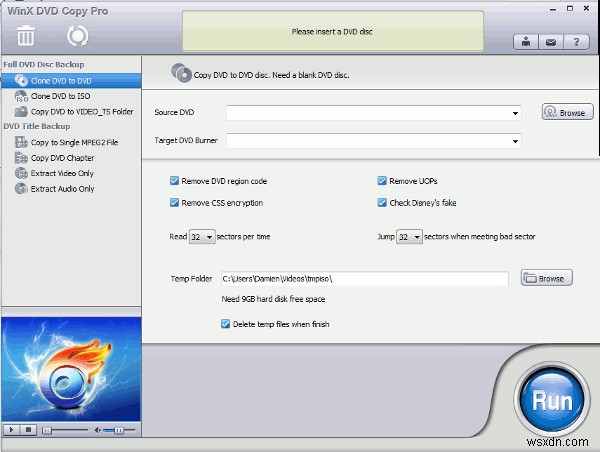Open help with the question mark button
This screenshot has height=452, width=600.
point(576,41)
